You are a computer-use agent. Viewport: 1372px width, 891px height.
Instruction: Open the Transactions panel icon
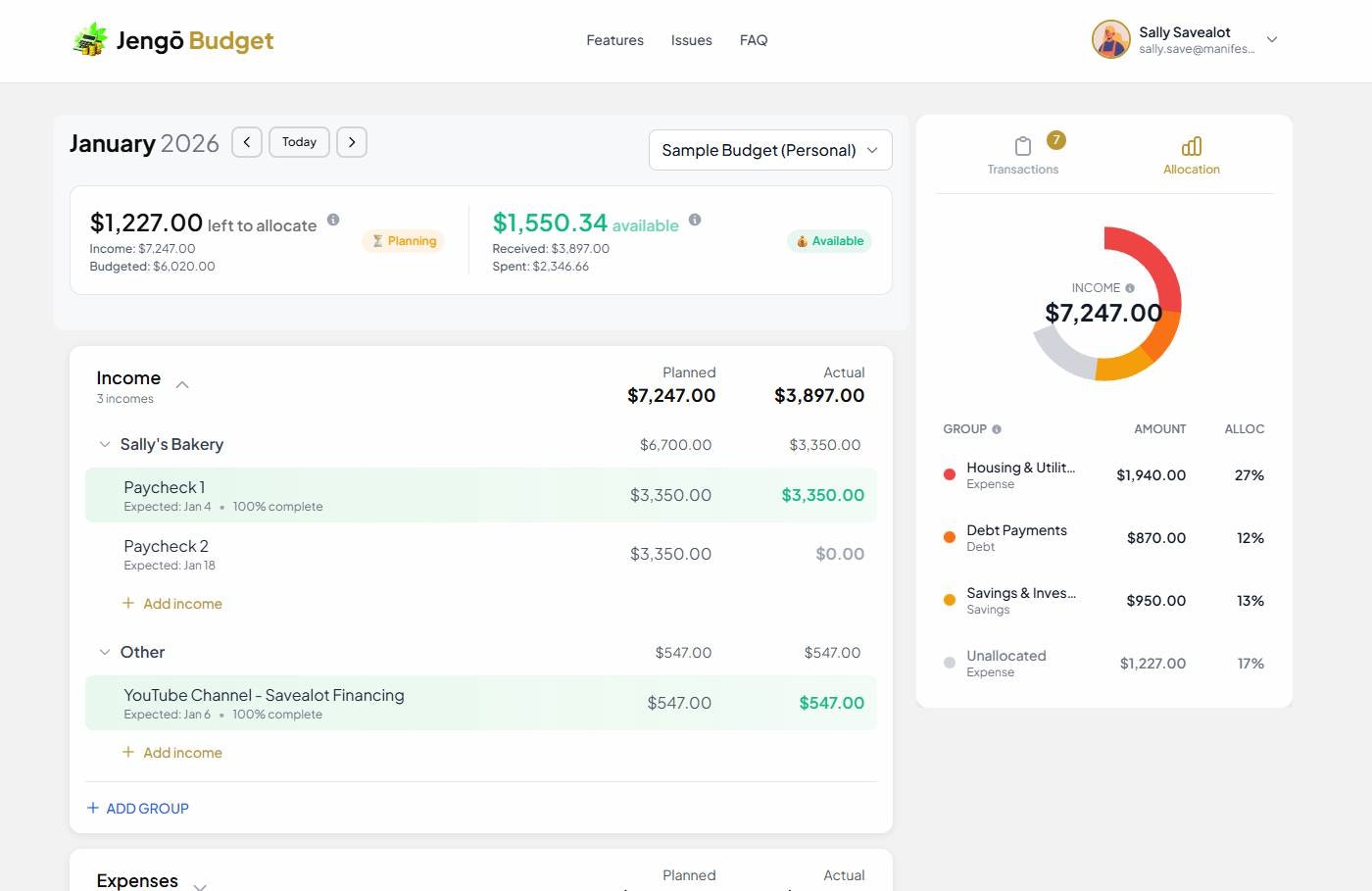1022,145
